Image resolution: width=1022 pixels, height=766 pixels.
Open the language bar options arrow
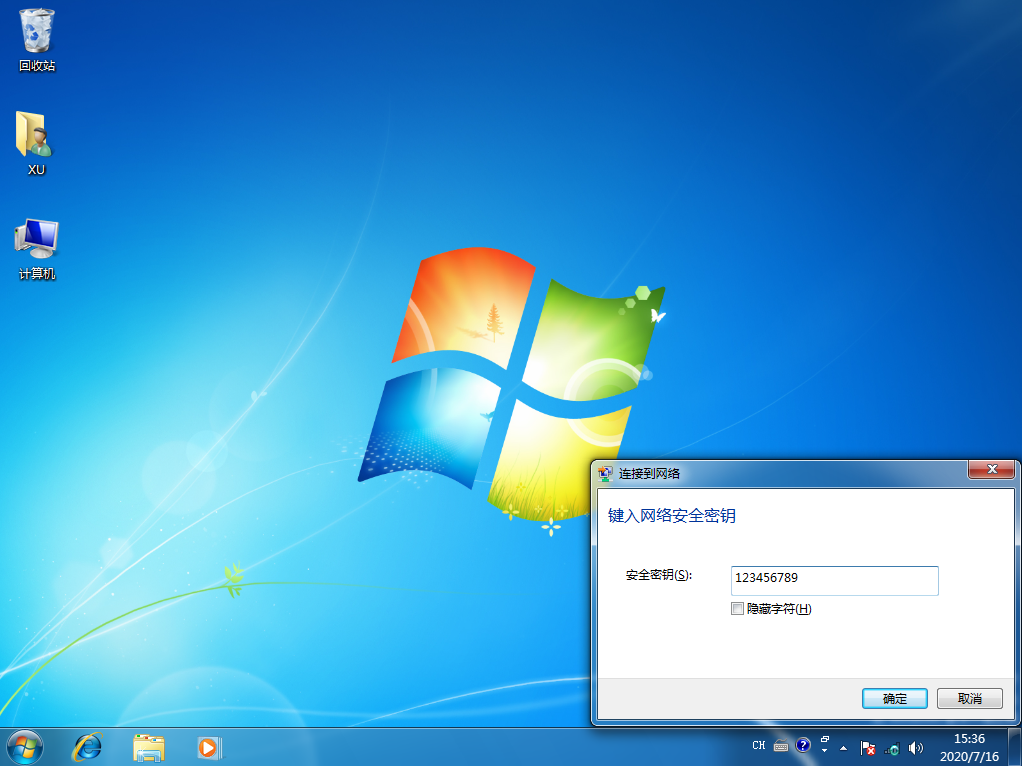tap(825, 751)
